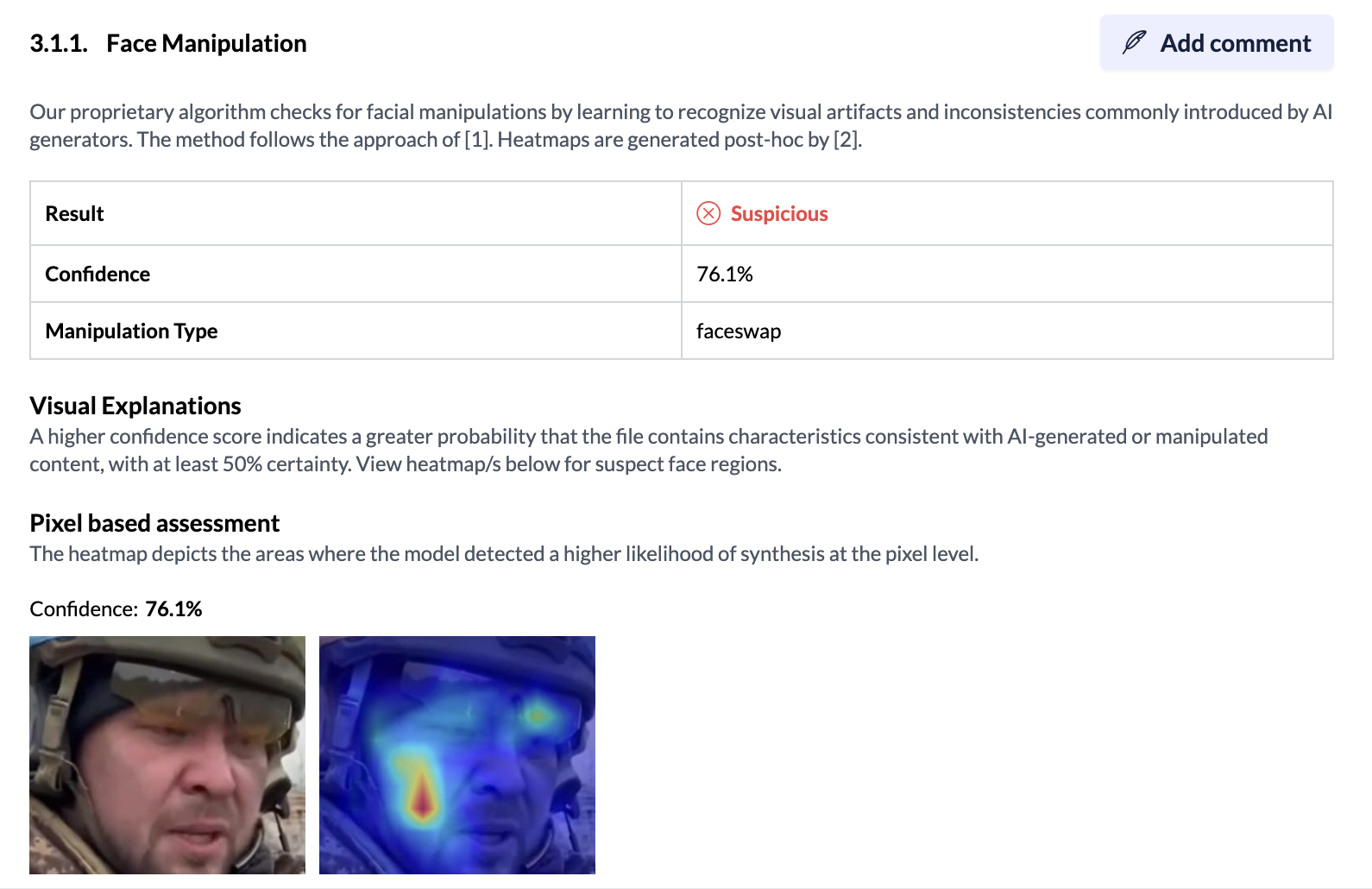Click the 76.1% value in the table
The image size is (1372, 889).
click(725, 274)
